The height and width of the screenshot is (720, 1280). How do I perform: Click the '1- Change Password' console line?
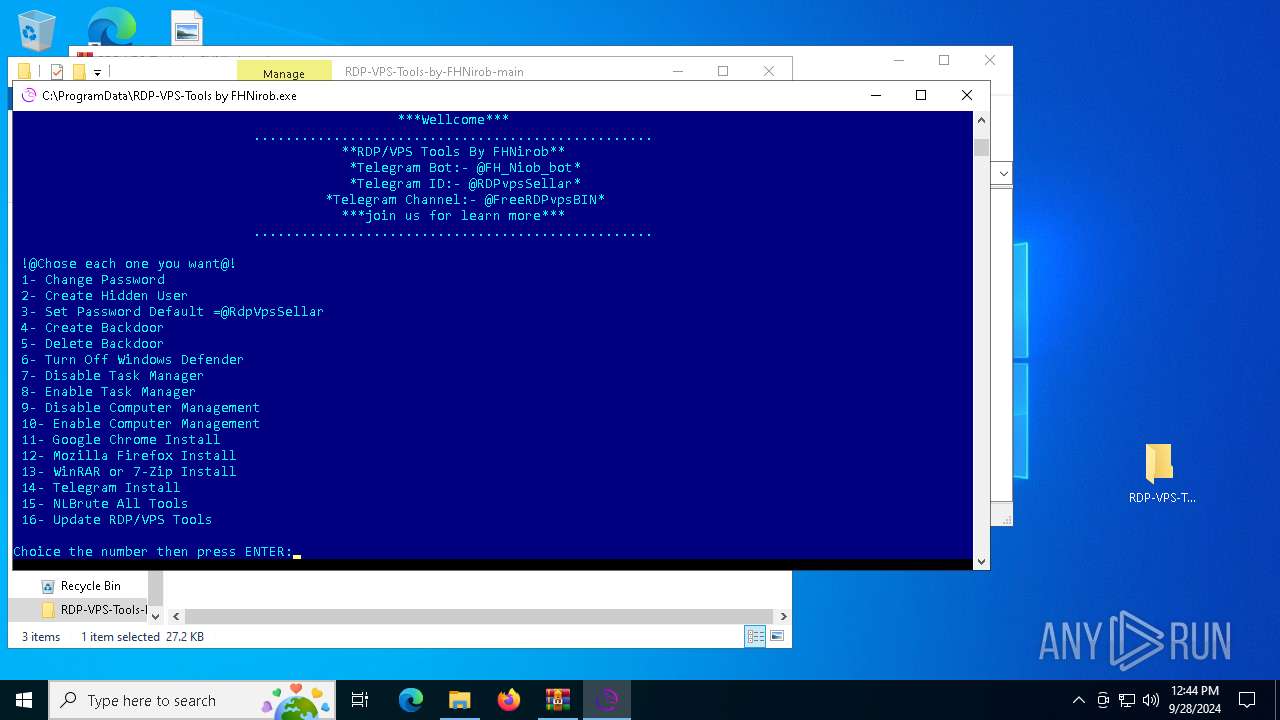93,280
